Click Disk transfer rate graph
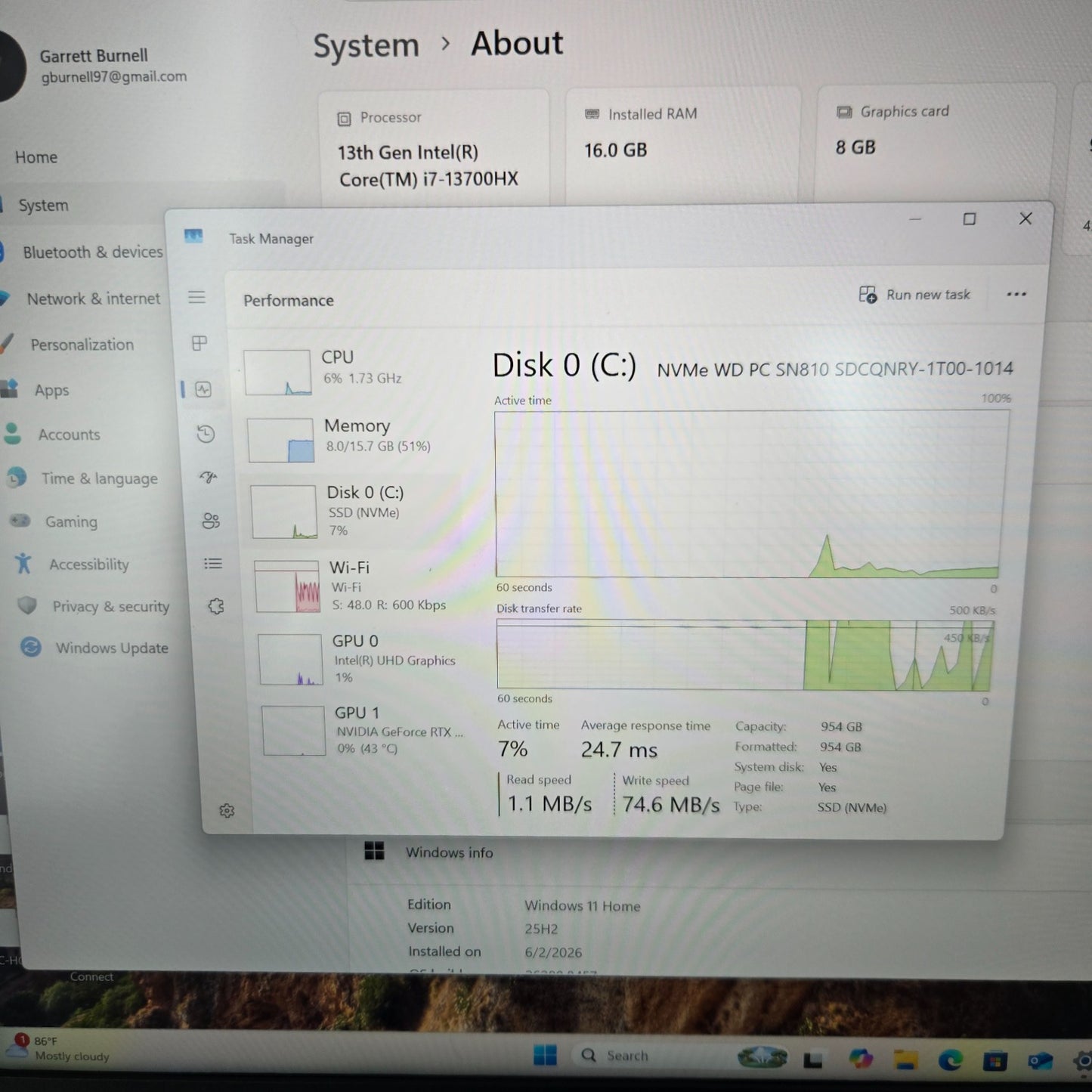 coord(745,655)
